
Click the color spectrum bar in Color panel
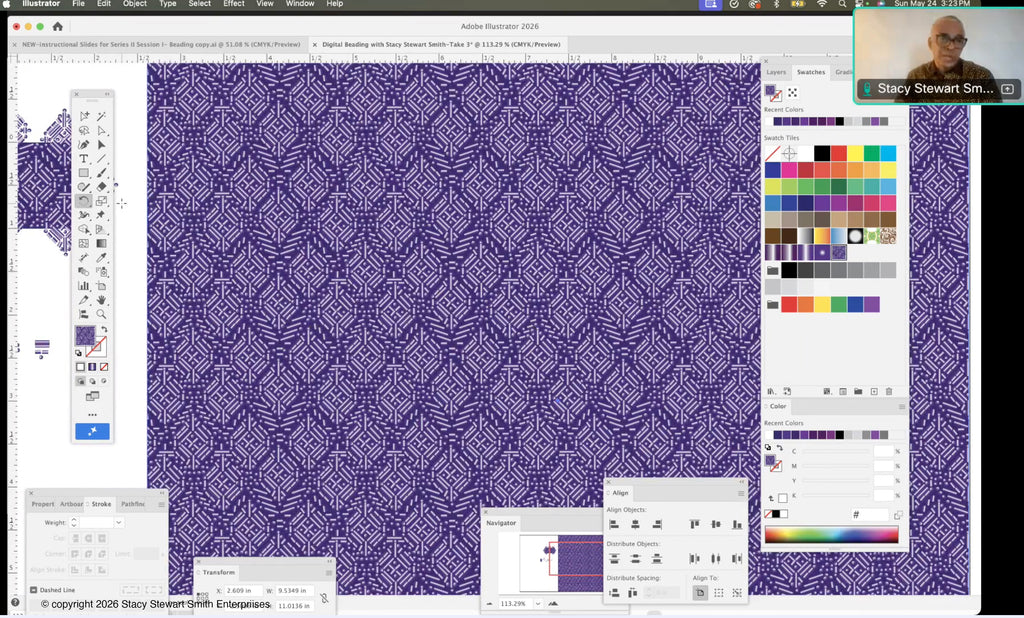[831, 534]
